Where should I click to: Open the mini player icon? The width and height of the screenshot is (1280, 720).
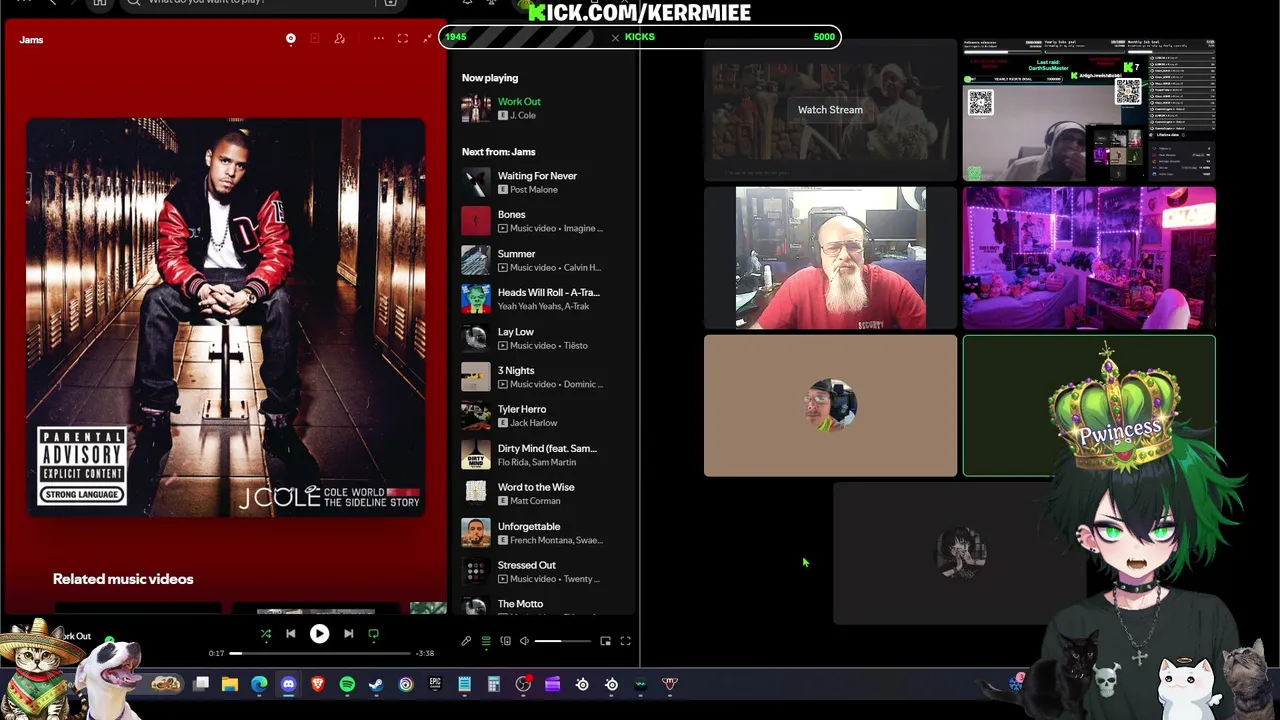click(x=605, y=641)
